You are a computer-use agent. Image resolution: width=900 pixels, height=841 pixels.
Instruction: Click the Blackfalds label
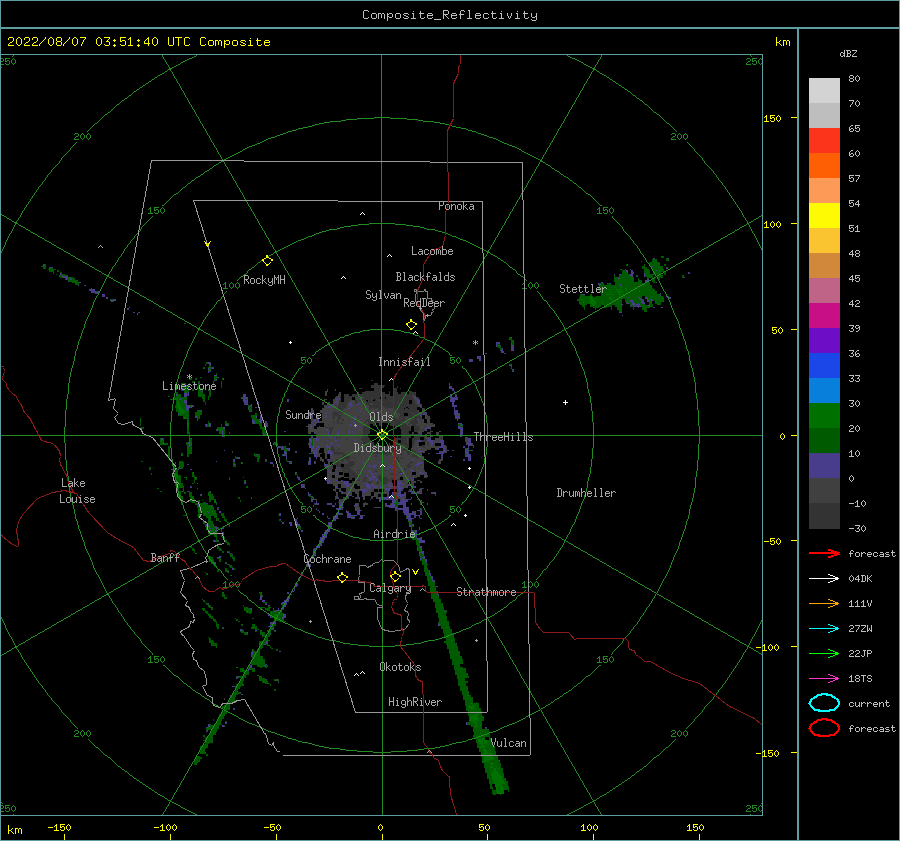425,277
